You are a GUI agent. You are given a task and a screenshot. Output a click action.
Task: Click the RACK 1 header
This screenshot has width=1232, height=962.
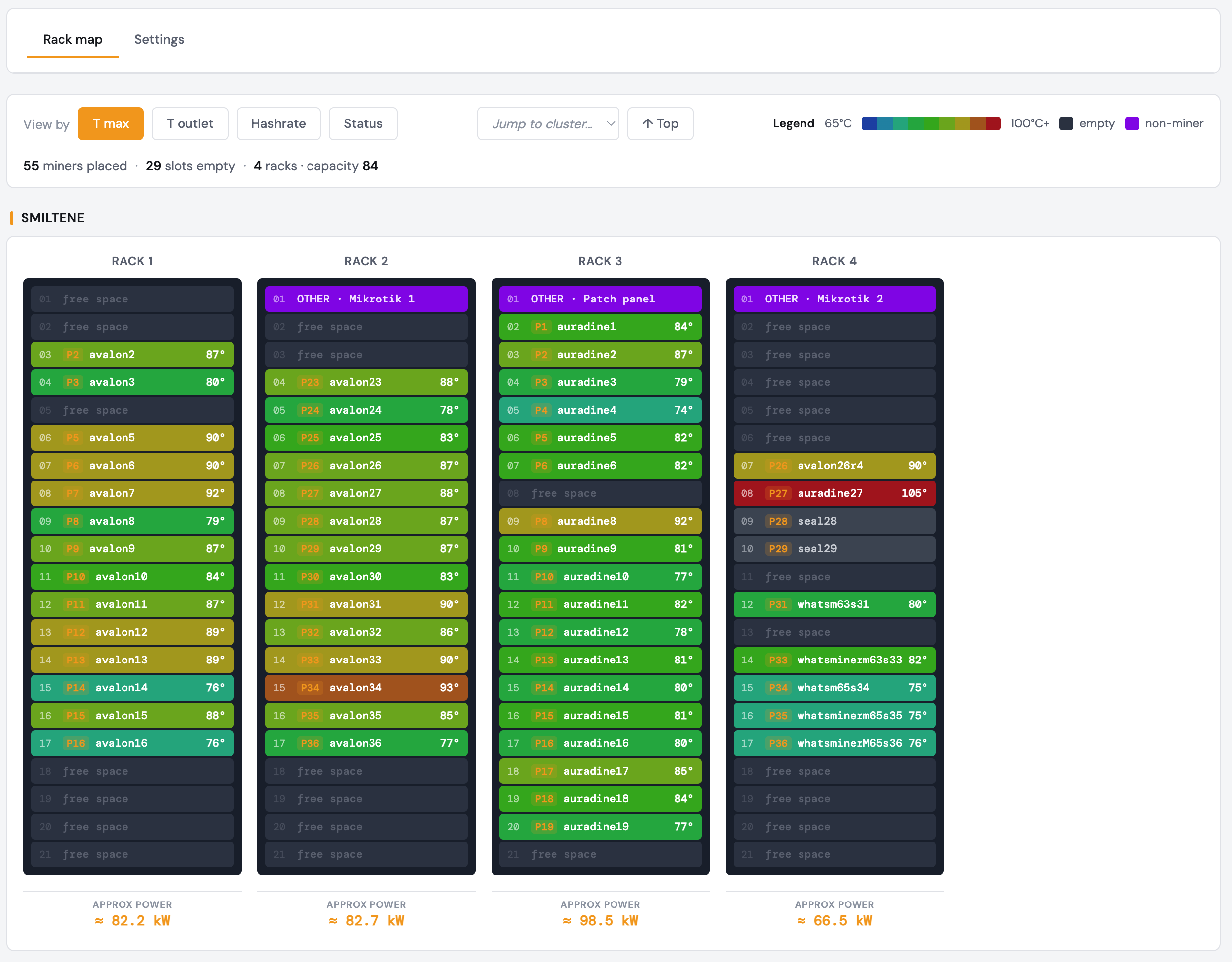[132, 261]
